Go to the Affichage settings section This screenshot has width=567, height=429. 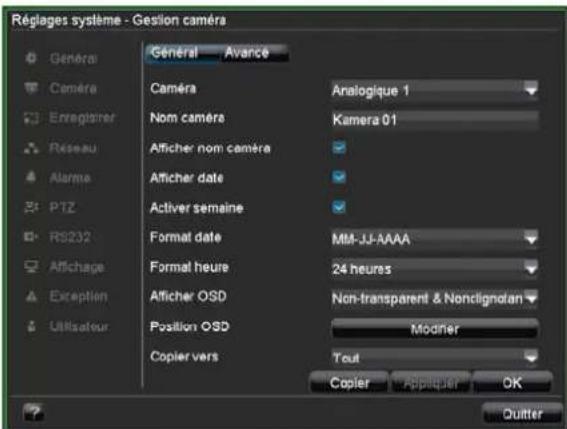[77, 267]
